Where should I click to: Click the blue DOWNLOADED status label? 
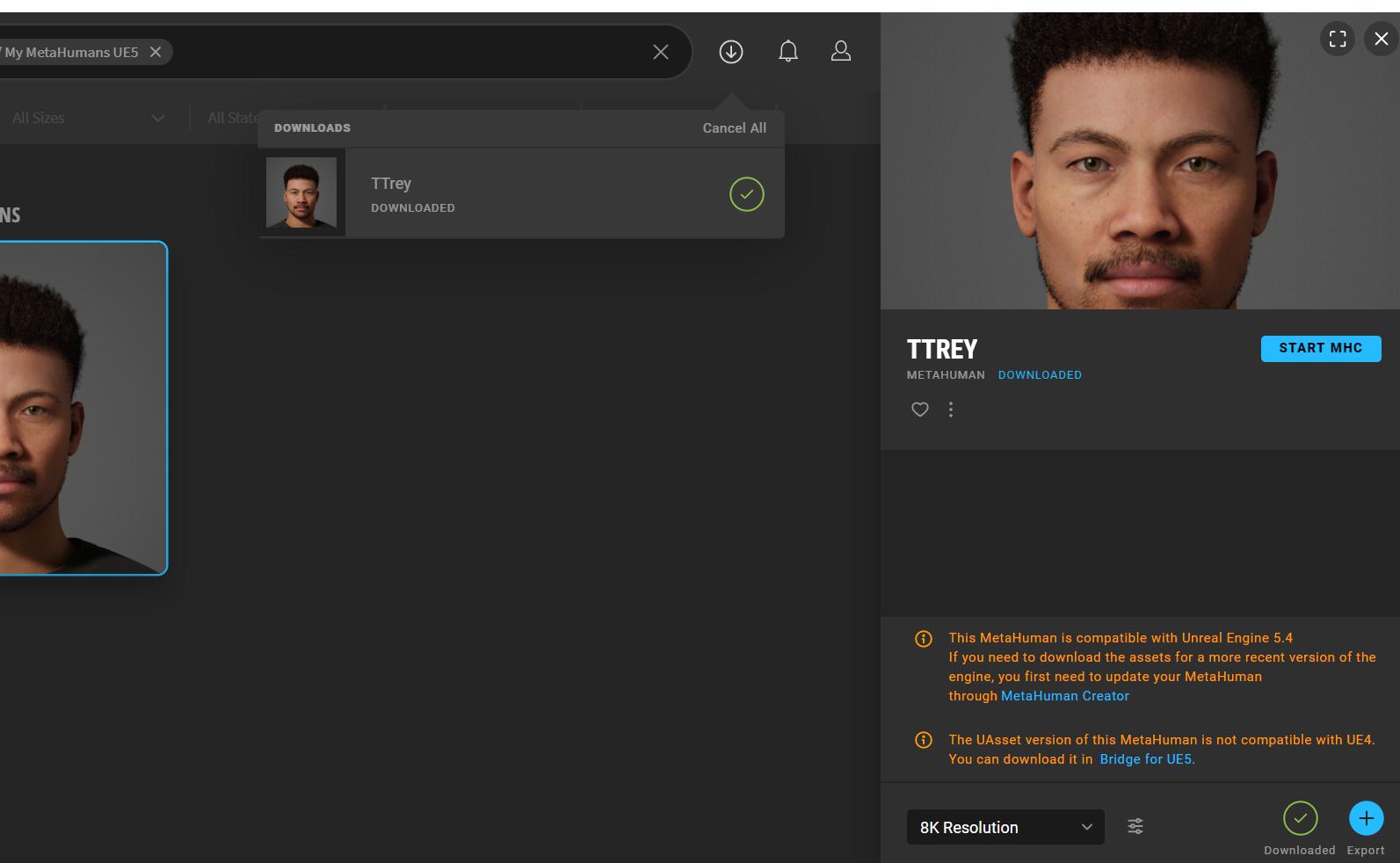[1040, 375]
